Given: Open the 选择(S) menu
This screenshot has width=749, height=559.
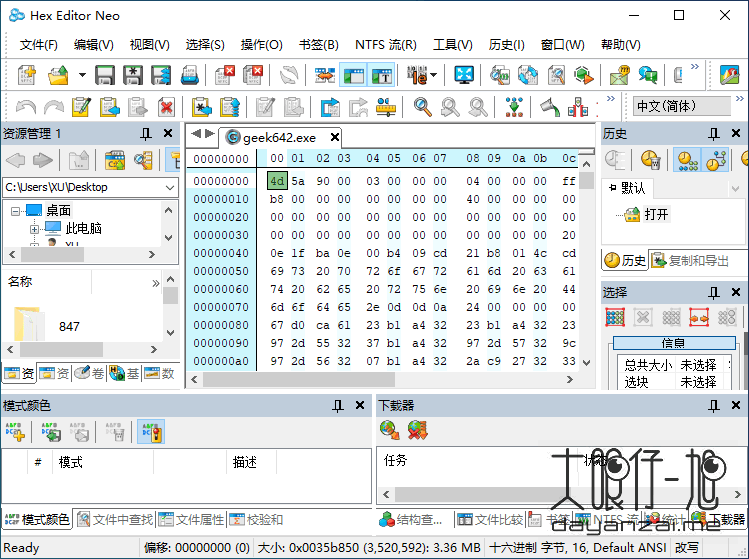Looking at the screenshot, I should [x=205, y=45].
